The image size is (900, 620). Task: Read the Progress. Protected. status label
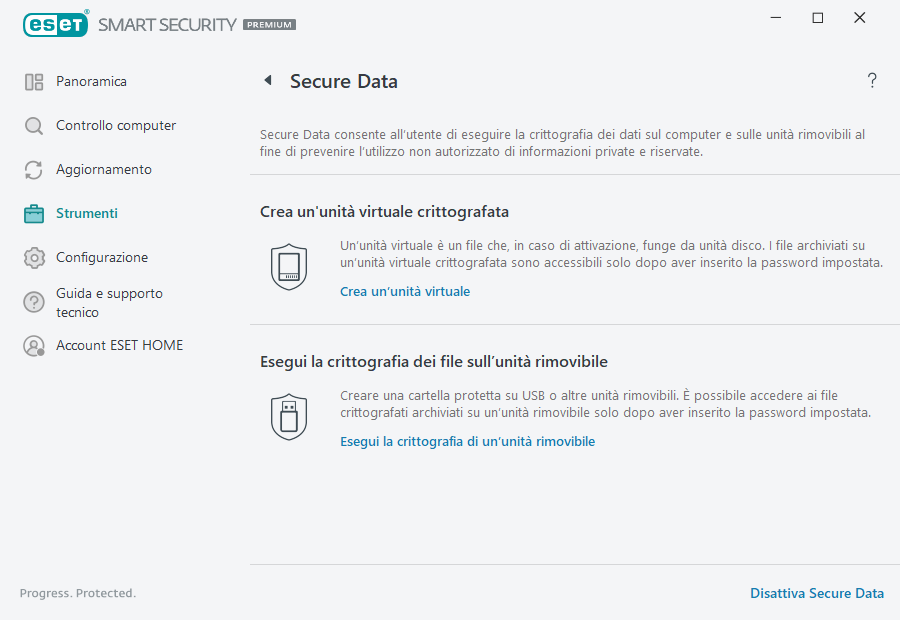(x=78, y=593)
